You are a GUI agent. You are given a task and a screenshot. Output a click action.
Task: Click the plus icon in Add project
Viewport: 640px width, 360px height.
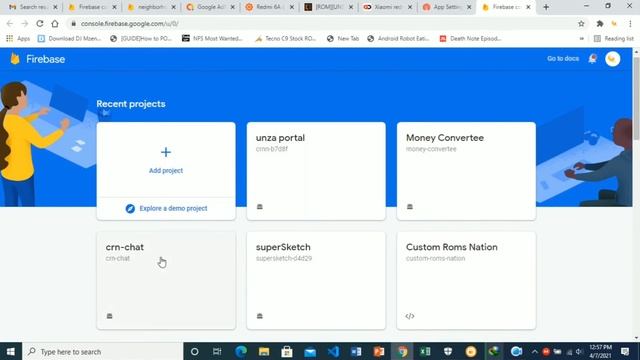tap(166, 152)
